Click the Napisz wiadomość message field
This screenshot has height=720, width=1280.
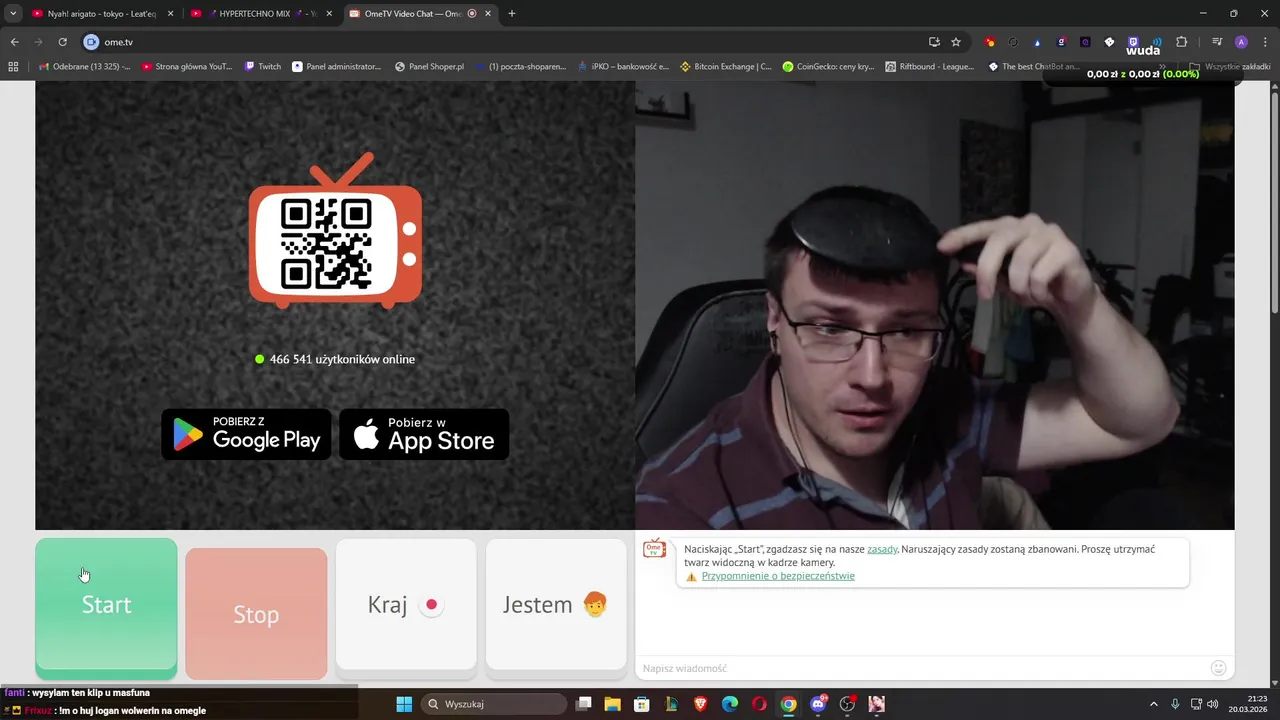tap(920, 668)
